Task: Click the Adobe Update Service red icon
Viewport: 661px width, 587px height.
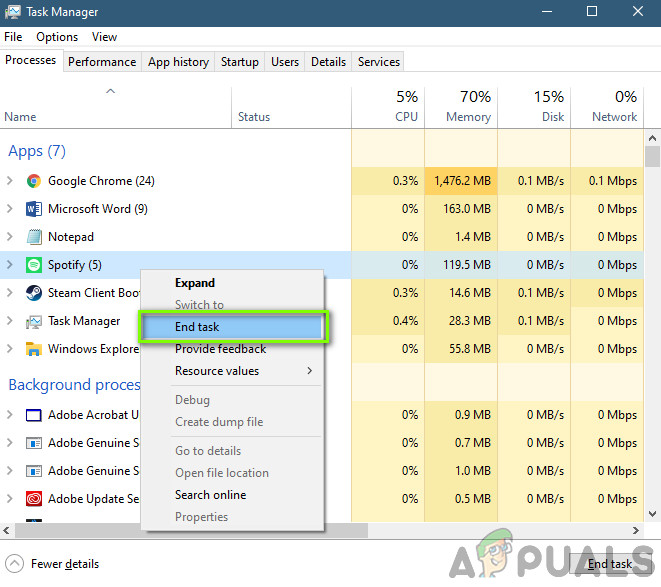Action: [33, 499]
